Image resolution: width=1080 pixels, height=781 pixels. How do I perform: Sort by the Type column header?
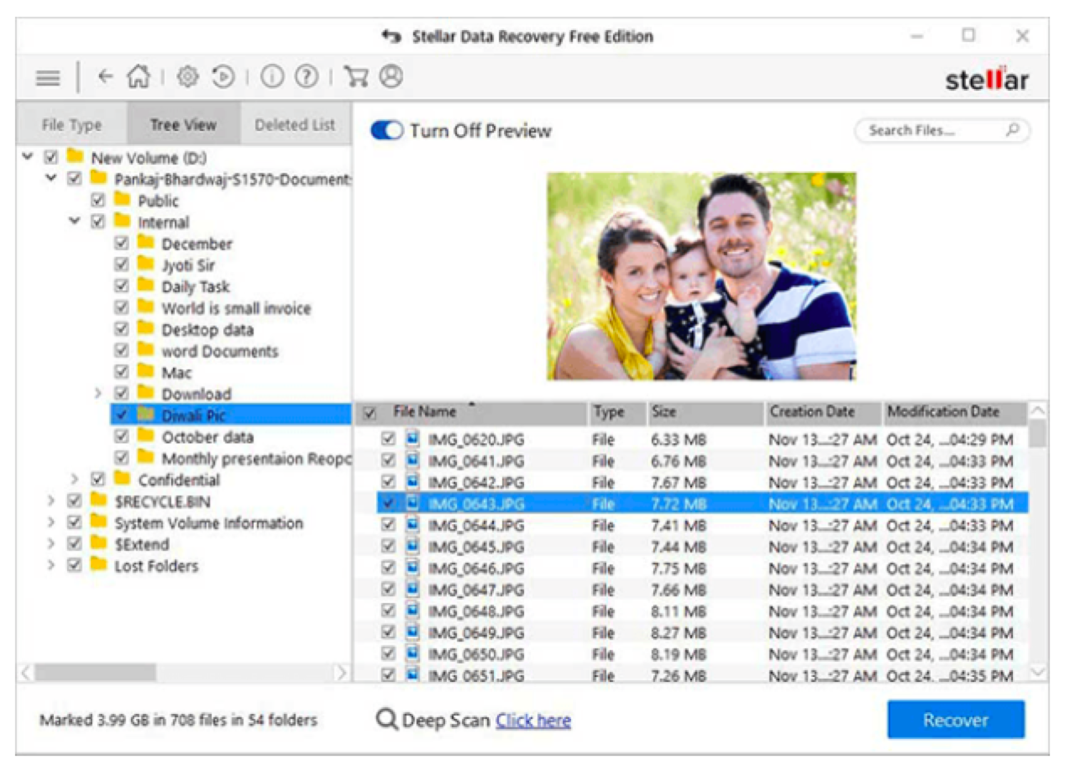point(616,413)
